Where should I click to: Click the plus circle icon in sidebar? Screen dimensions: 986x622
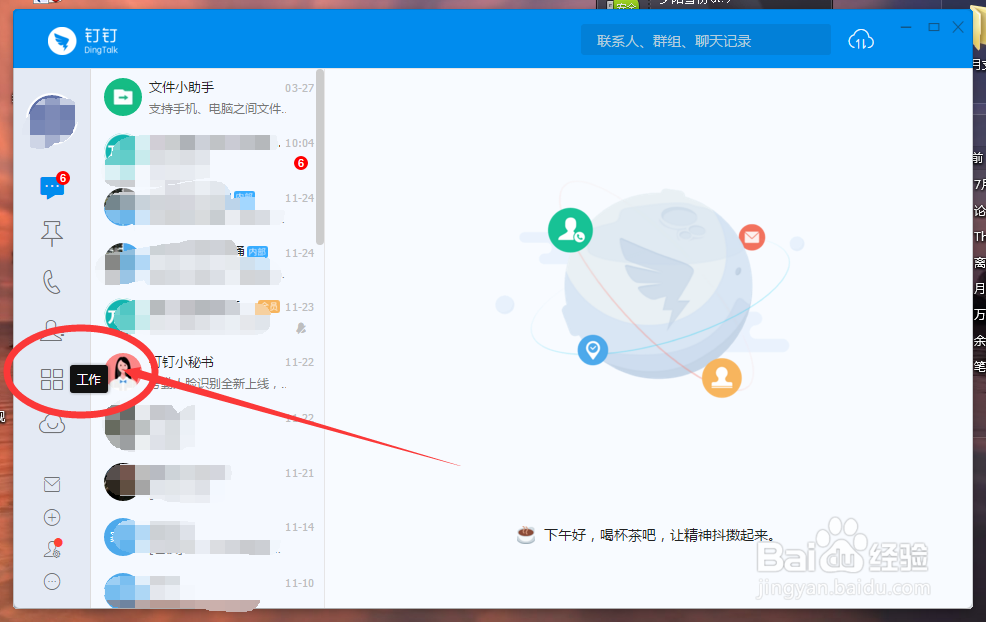click(x=51, y=517)
